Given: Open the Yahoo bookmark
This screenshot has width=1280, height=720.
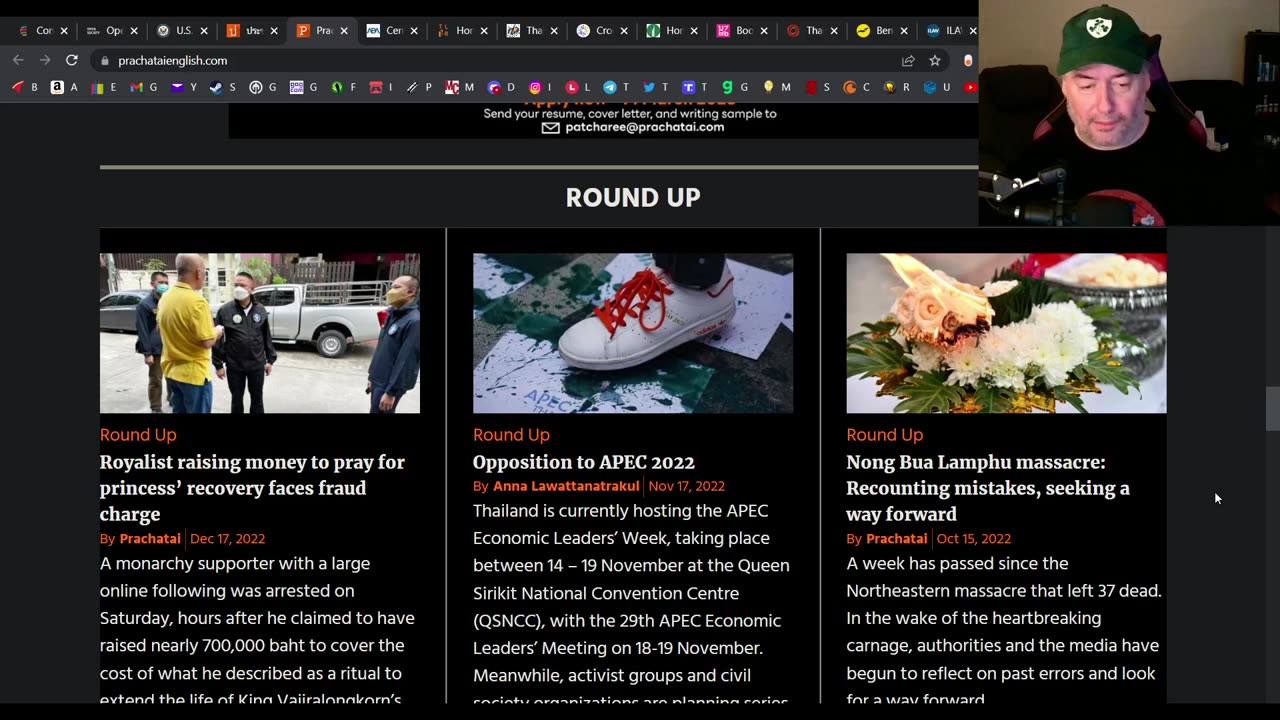Looking at the screenshot, I should tap(183, 87).
